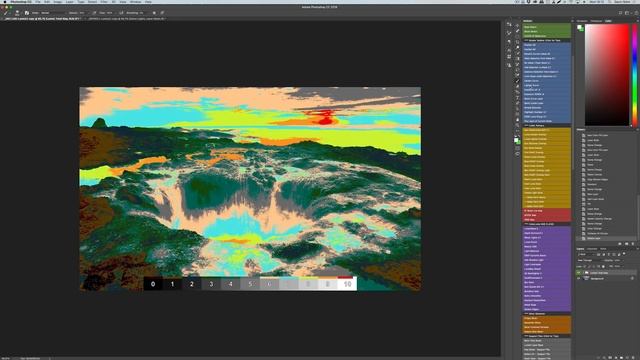The height and width of the screenshot is (360, 640).
Task: Switch to the Channels tab
Action: 592,249
